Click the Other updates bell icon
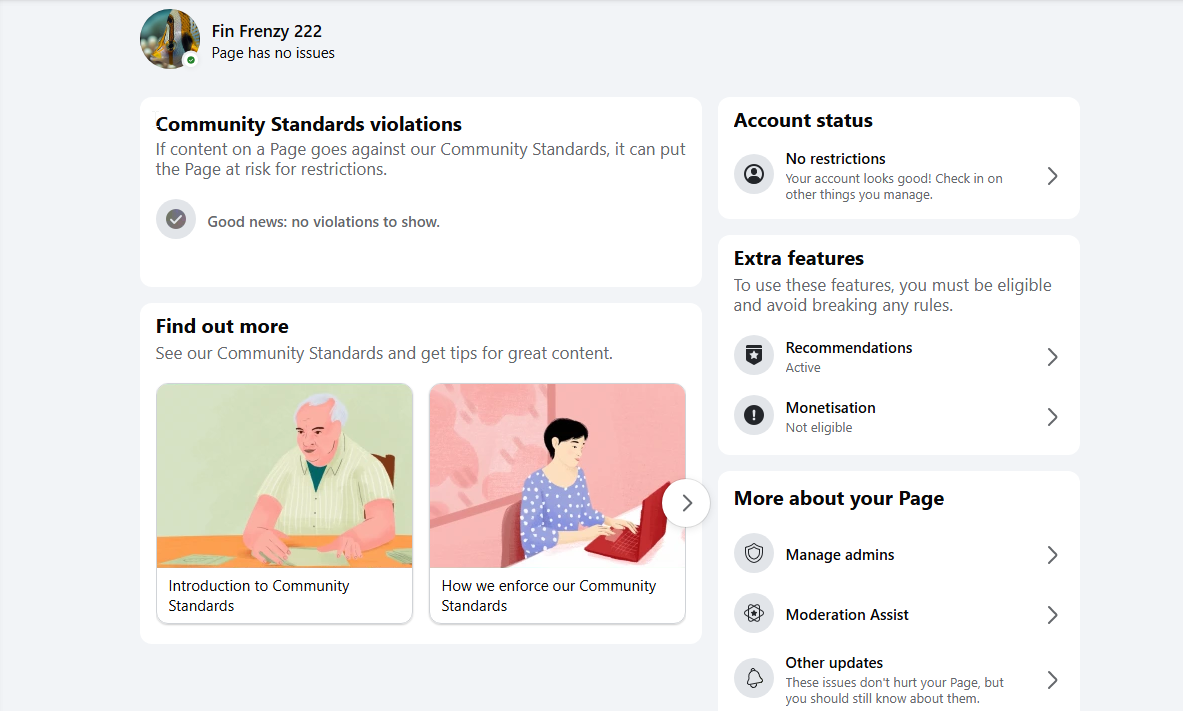1183x711 pixels. [754, 679]
